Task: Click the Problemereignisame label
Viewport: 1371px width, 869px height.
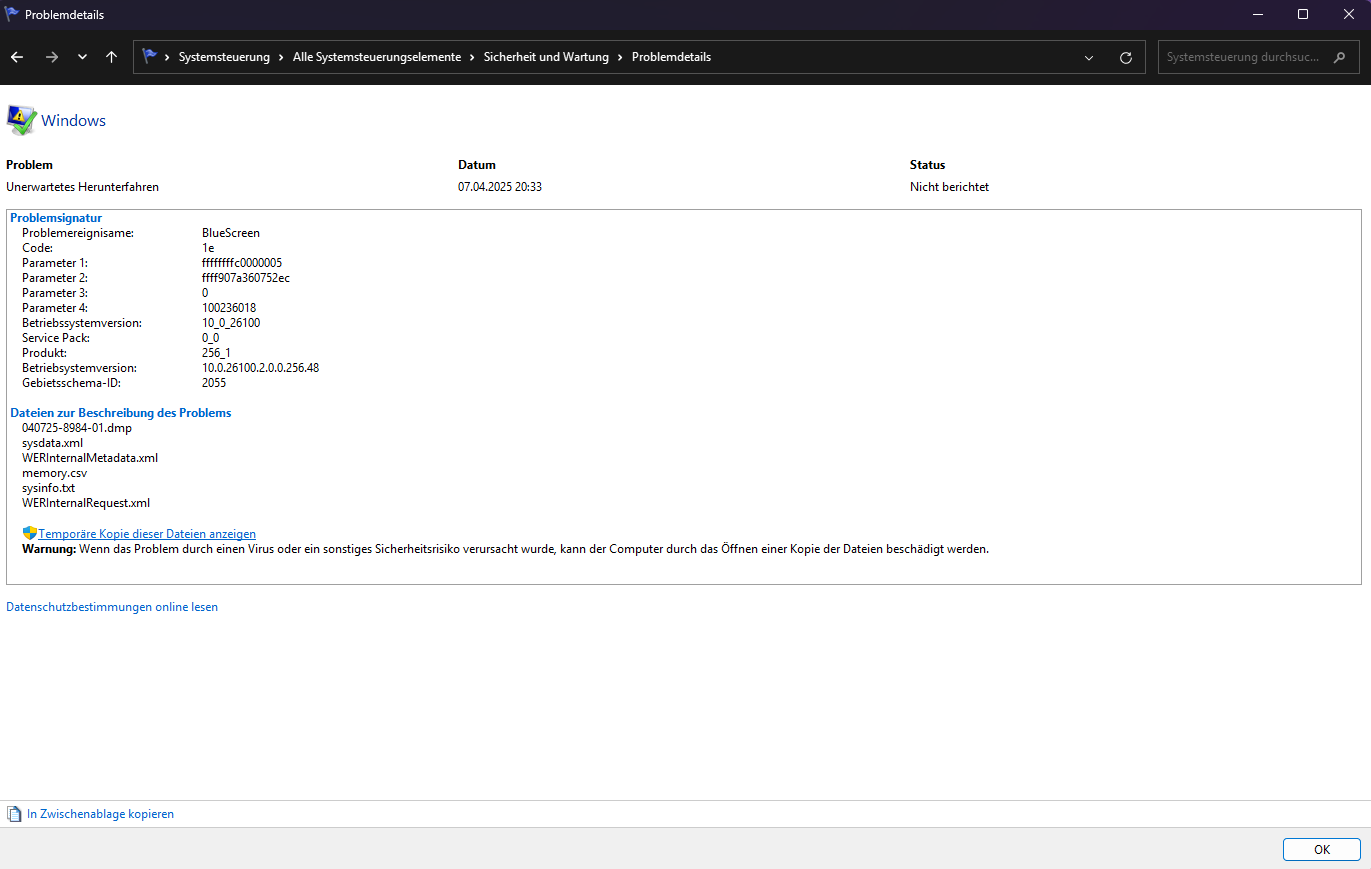Action: pyautogui.click(x=78, y=233)
